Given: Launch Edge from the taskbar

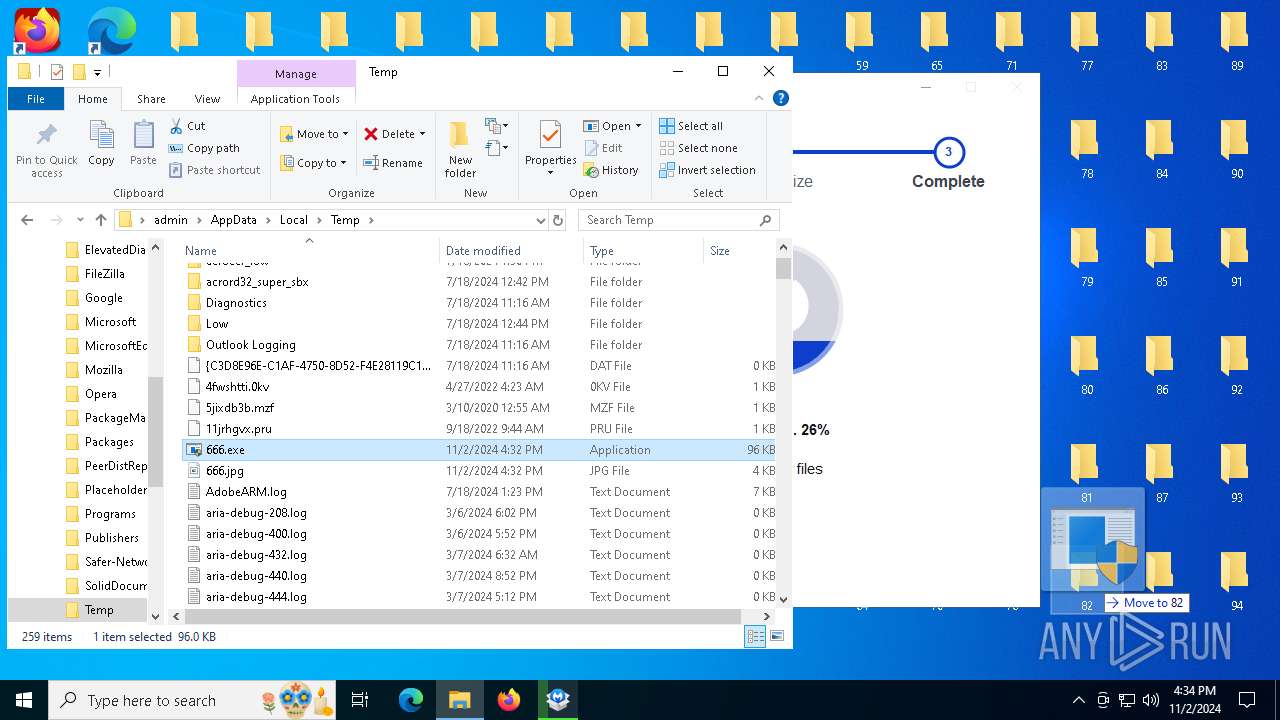Looking at the screenshot, I should (411, 700).
